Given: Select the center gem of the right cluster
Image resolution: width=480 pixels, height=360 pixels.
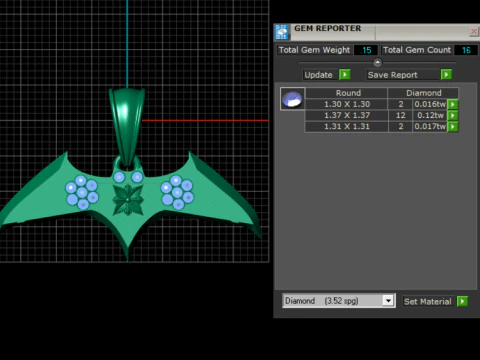Looking at the screenshot, I should click(177, 192).
